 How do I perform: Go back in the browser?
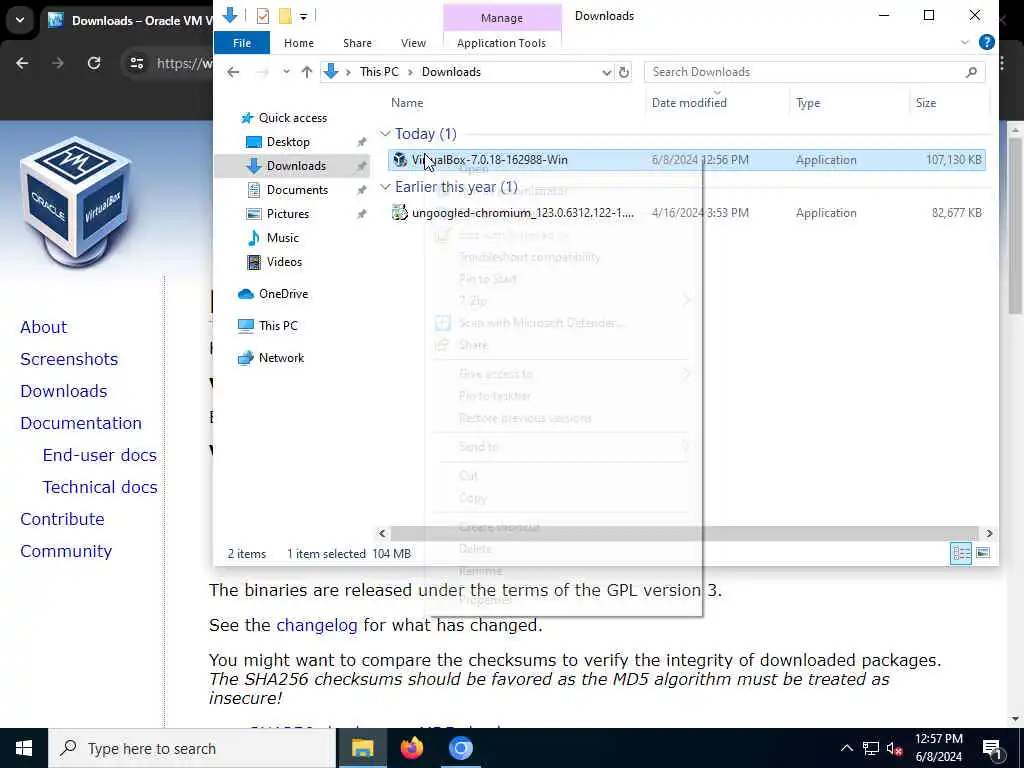[22, 63]
